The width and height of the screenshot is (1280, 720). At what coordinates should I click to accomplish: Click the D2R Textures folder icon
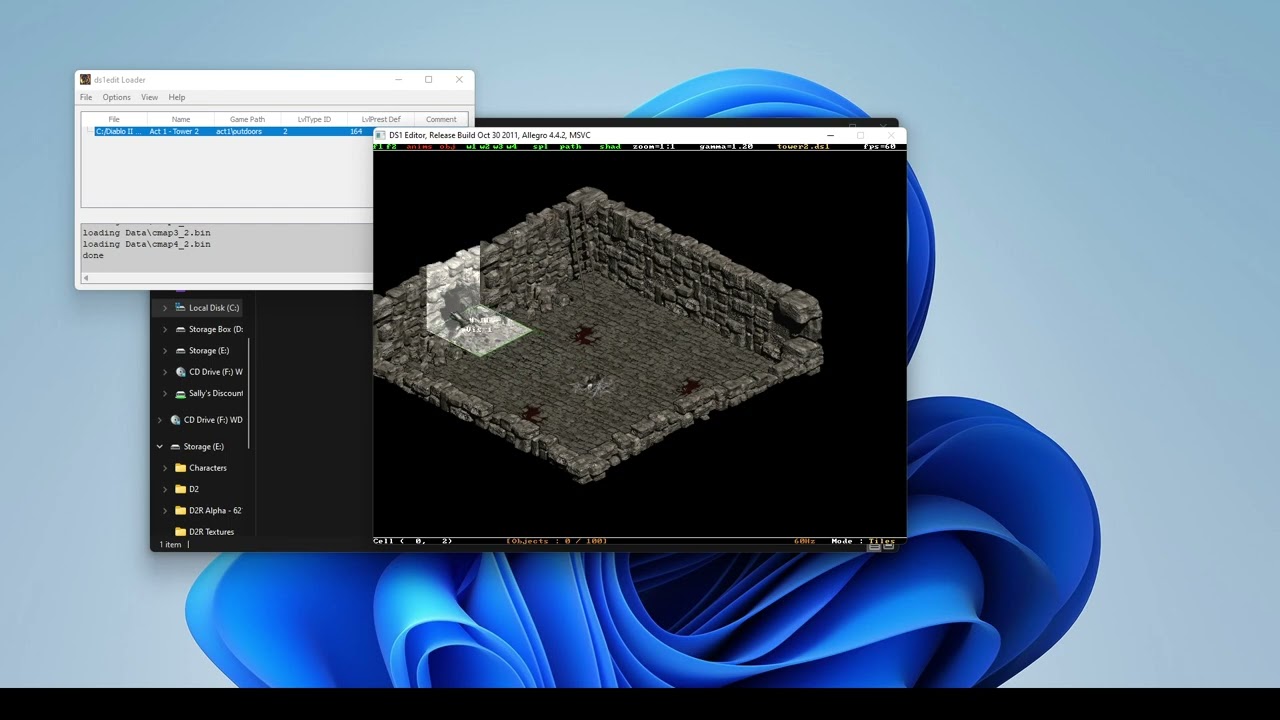pos(180,532)
